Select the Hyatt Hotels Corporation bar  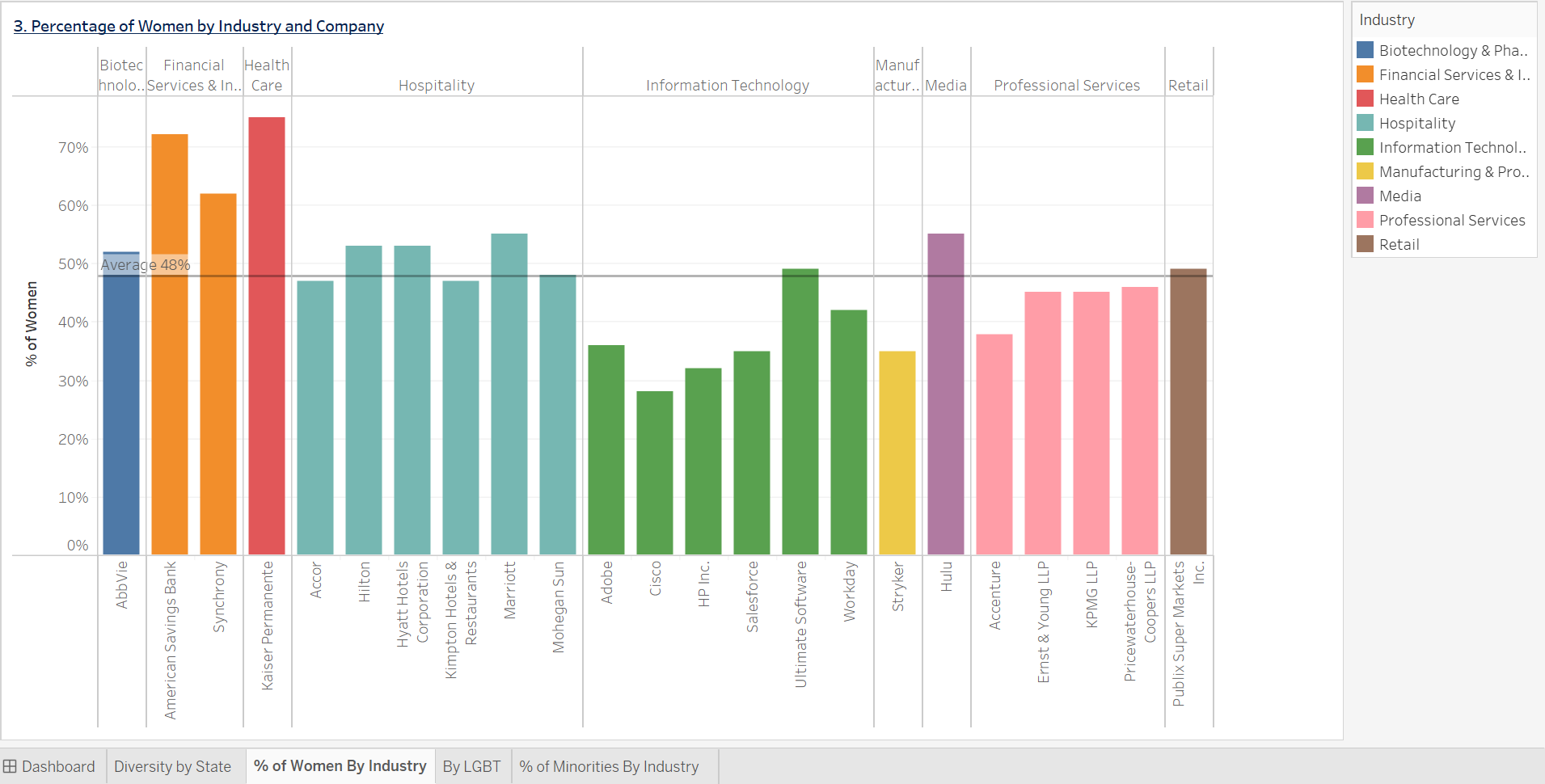click(x=412, y=400)
